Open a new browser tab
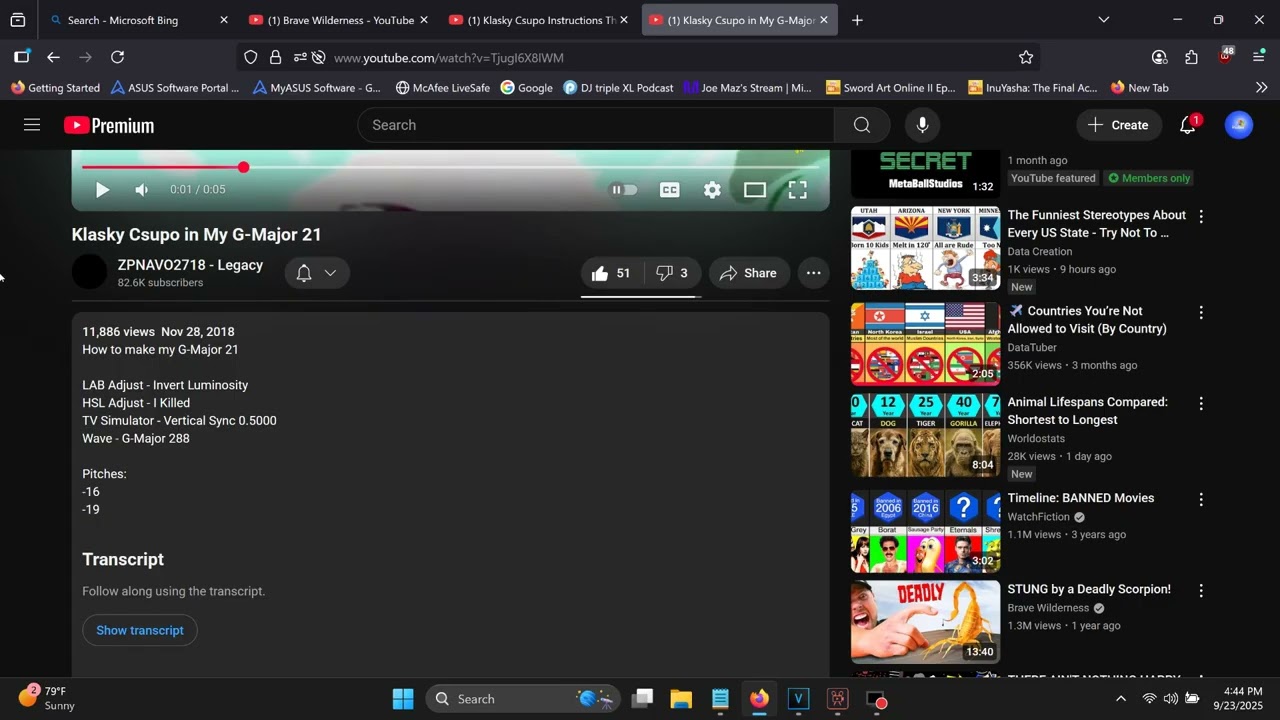 857,20
